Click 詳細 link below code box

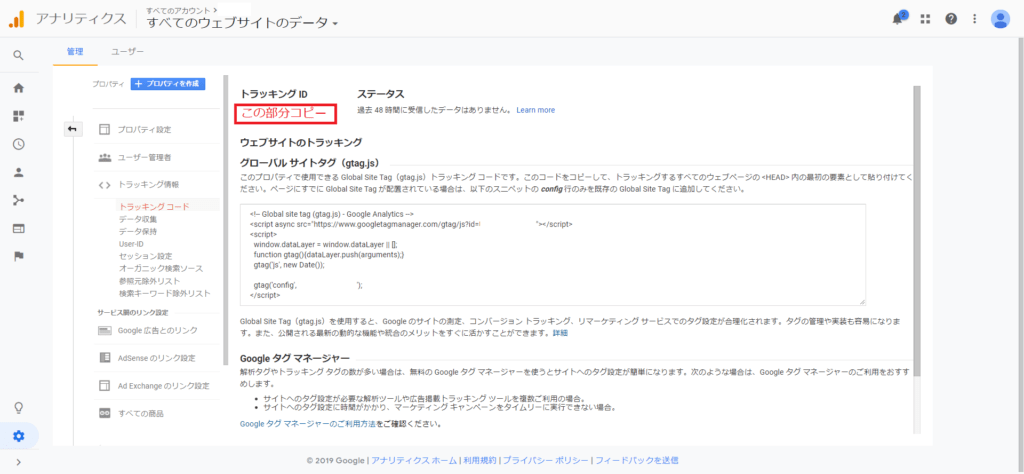(560, 333)
